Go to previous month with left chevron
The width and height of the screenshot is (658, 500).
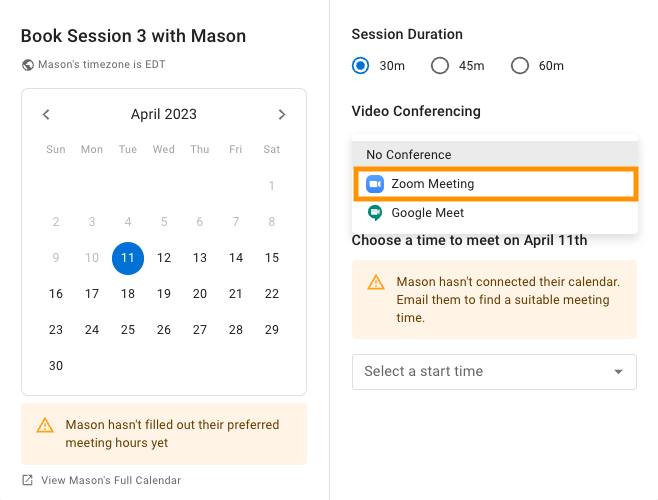46,114
